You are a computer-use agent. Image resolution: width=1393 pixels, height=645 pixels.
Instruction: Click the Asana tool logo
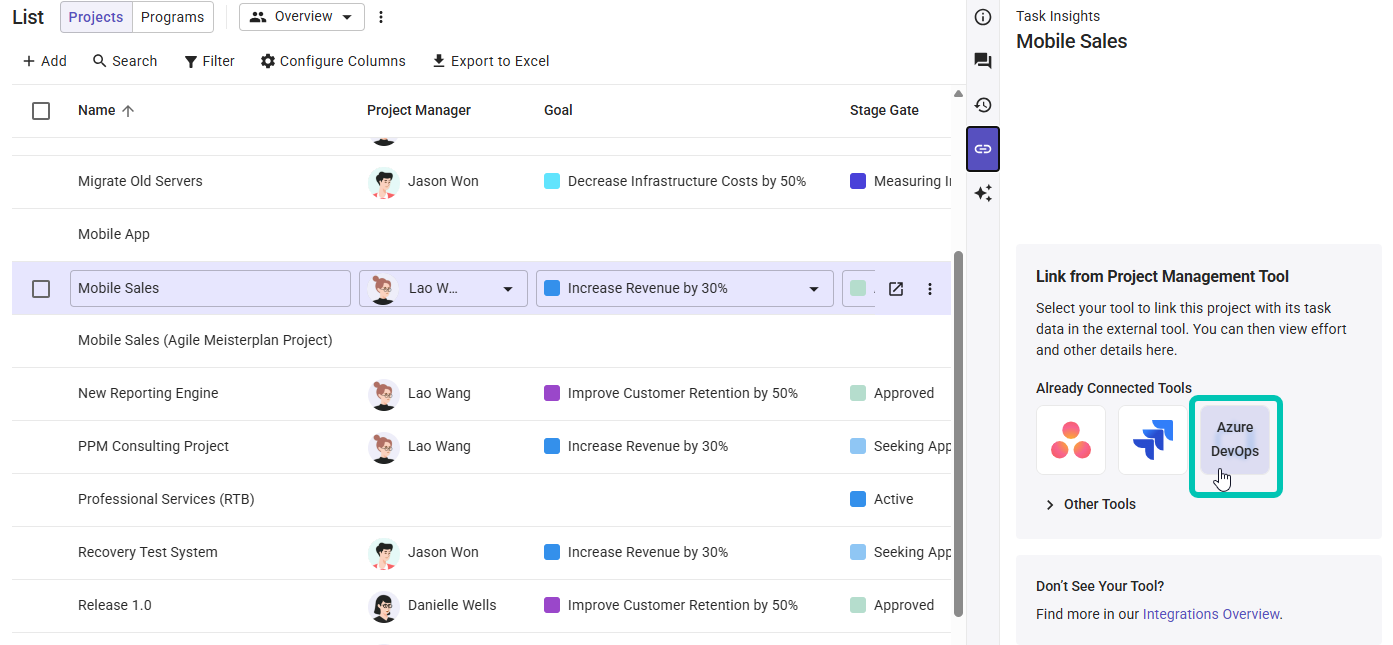1071,440
